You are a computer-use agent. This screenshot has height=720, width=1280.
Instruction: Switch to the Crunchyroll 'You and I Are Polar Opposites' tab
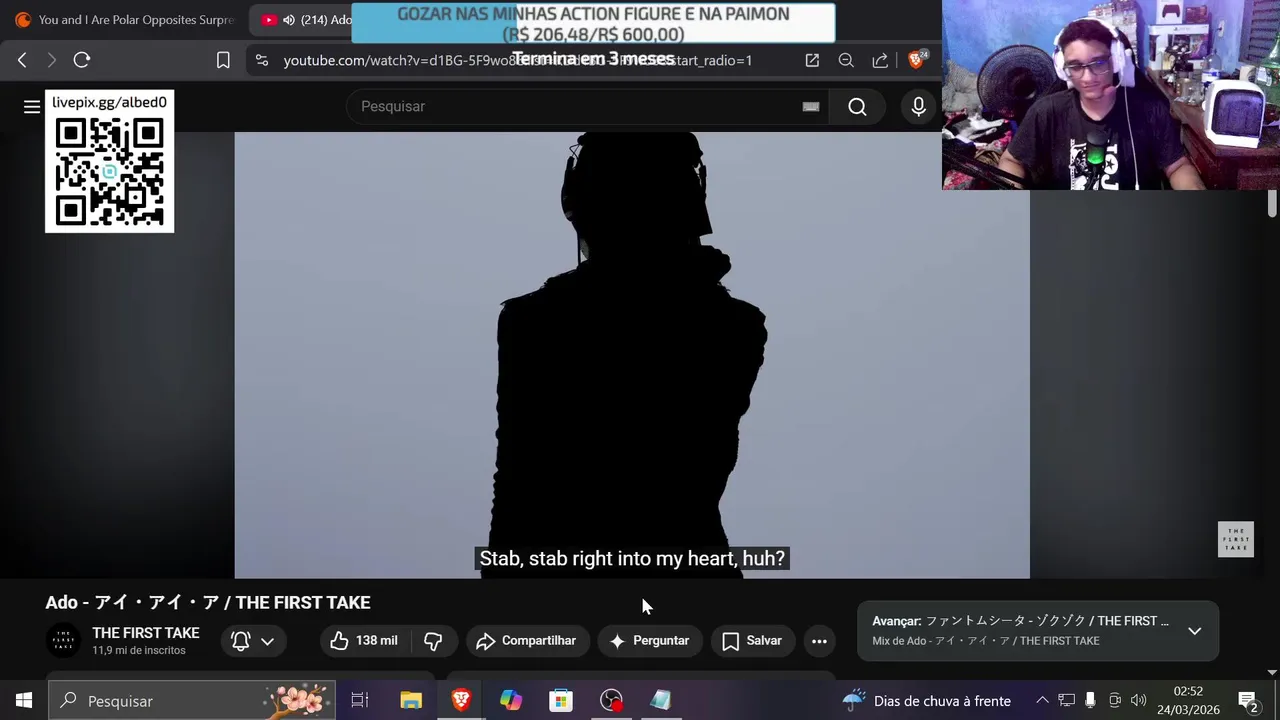point(124,20)
